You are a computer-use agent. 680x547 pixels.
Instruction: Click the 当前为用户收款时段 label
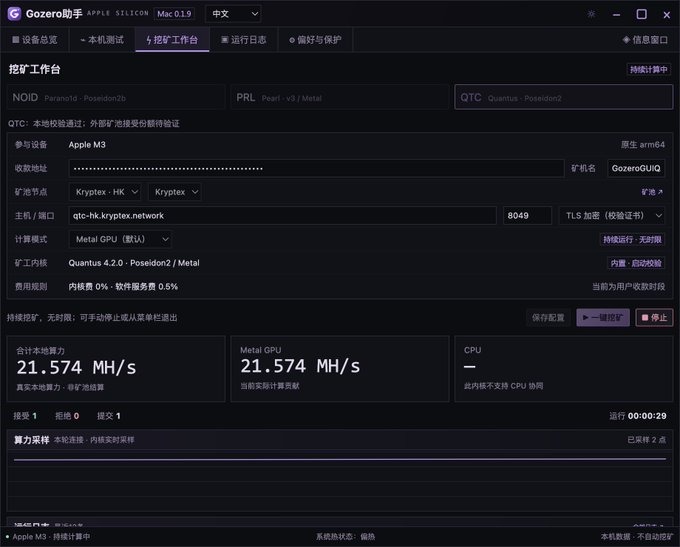coord(628,287)
